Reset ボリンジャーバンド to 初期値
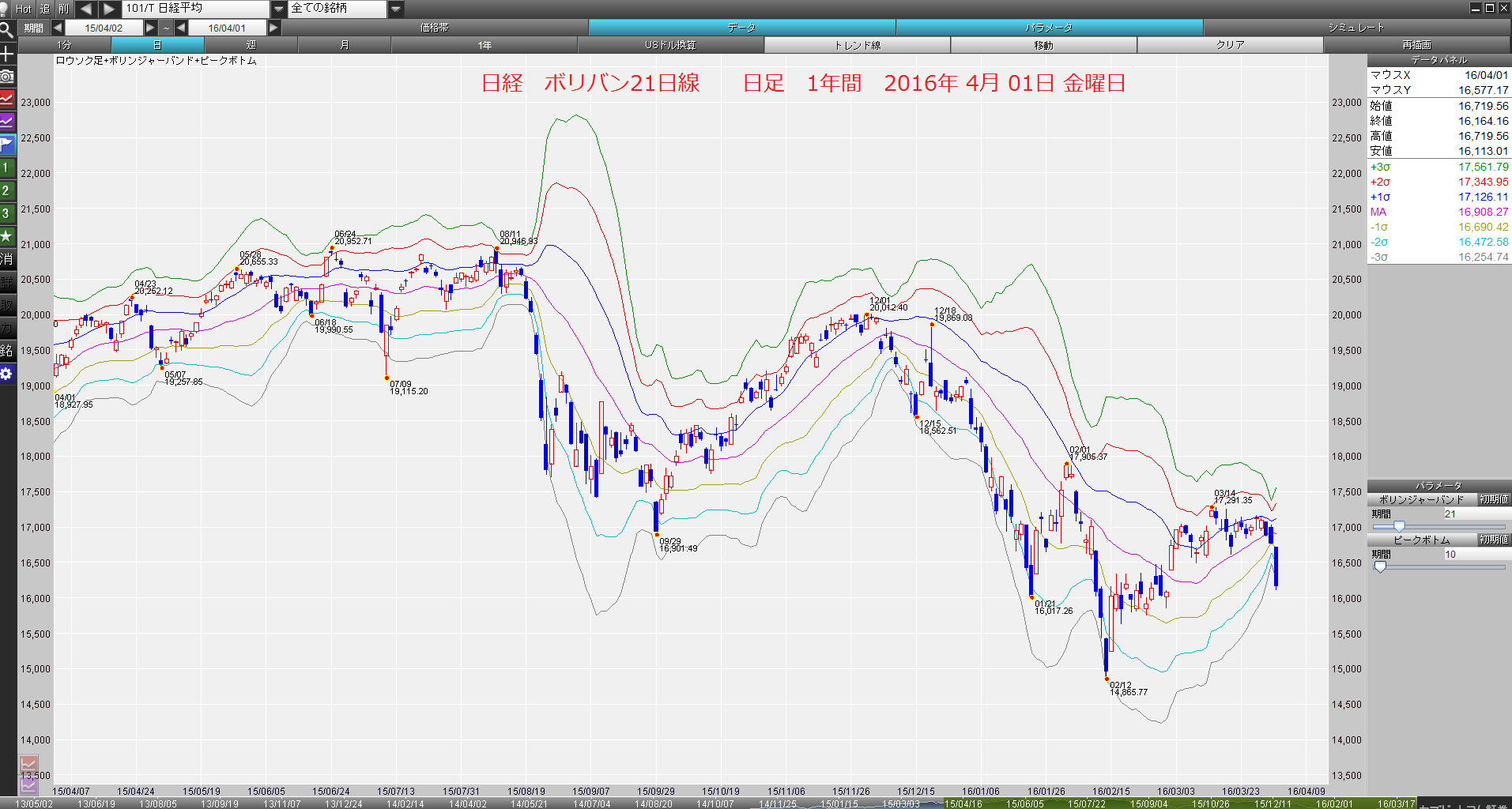1512x809 pixels. tap(1494, 499)
